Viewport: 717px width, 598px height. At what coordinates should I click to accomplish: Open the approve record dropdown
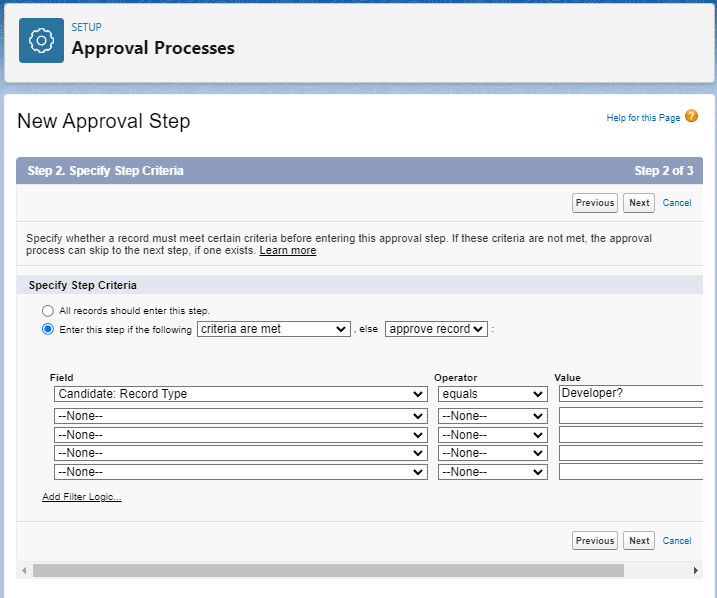pyautogui.click(x=436, y=329)
